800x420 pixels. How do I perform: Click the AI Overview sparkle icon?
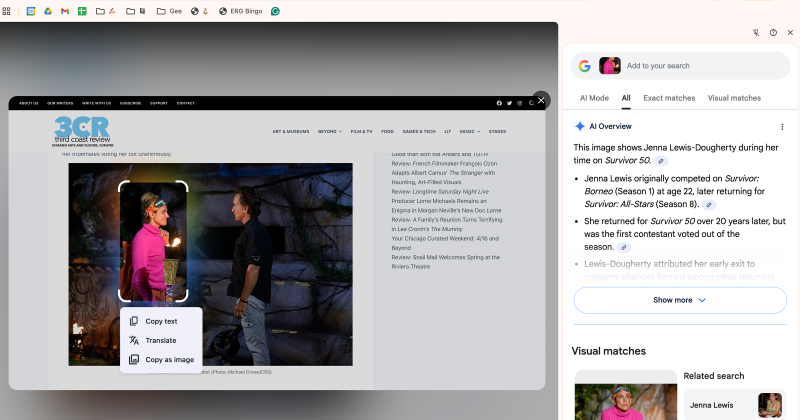click(580, 127)
